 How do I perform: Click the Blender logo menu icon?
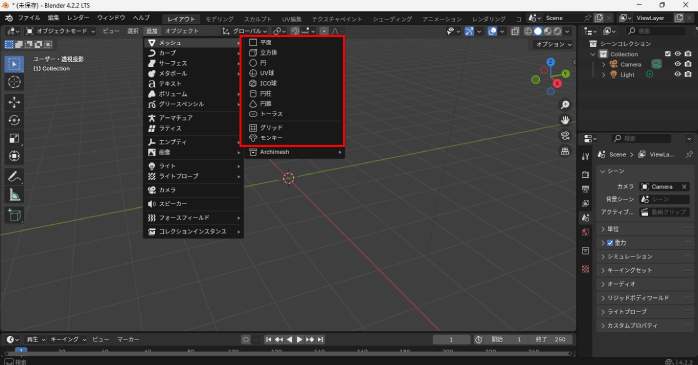8,18
